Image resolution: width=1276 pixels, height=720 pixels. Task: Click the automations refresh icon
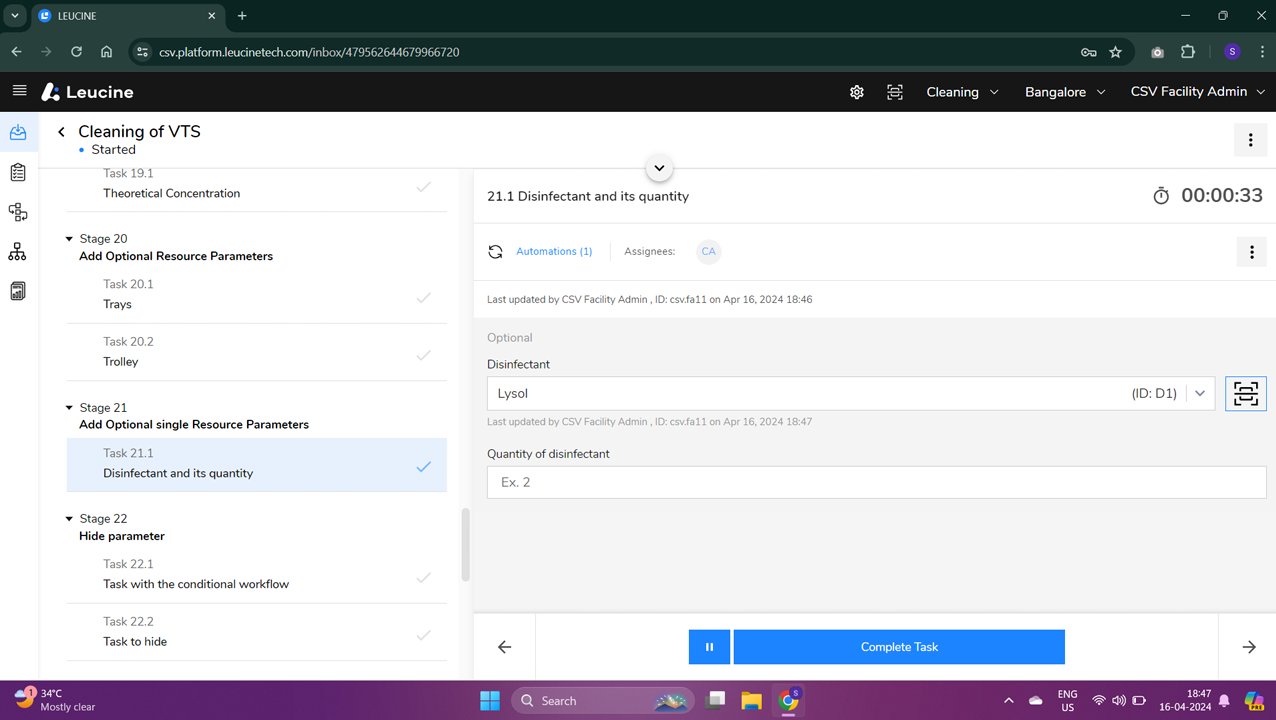pos(496,252)
